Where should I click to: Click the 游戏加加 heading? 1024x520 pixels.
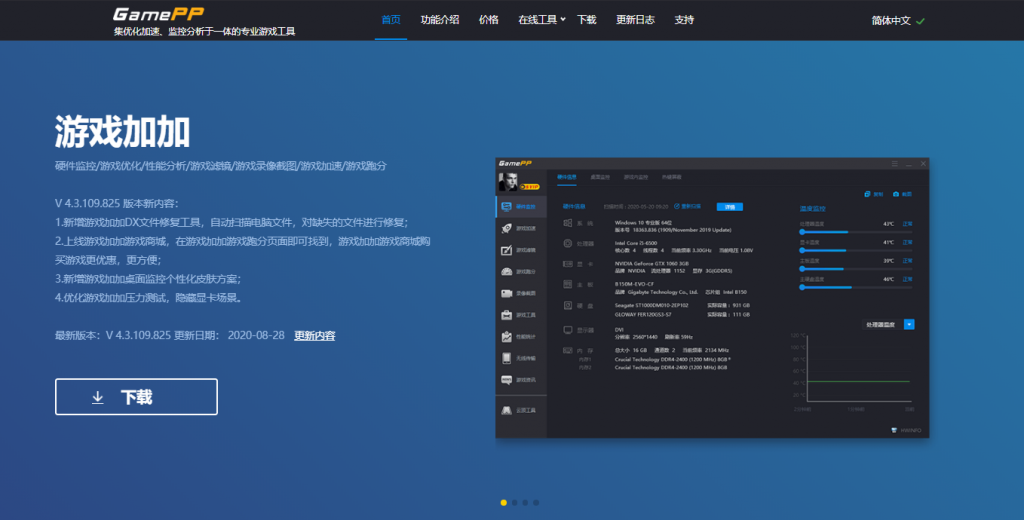pos(123,132)
